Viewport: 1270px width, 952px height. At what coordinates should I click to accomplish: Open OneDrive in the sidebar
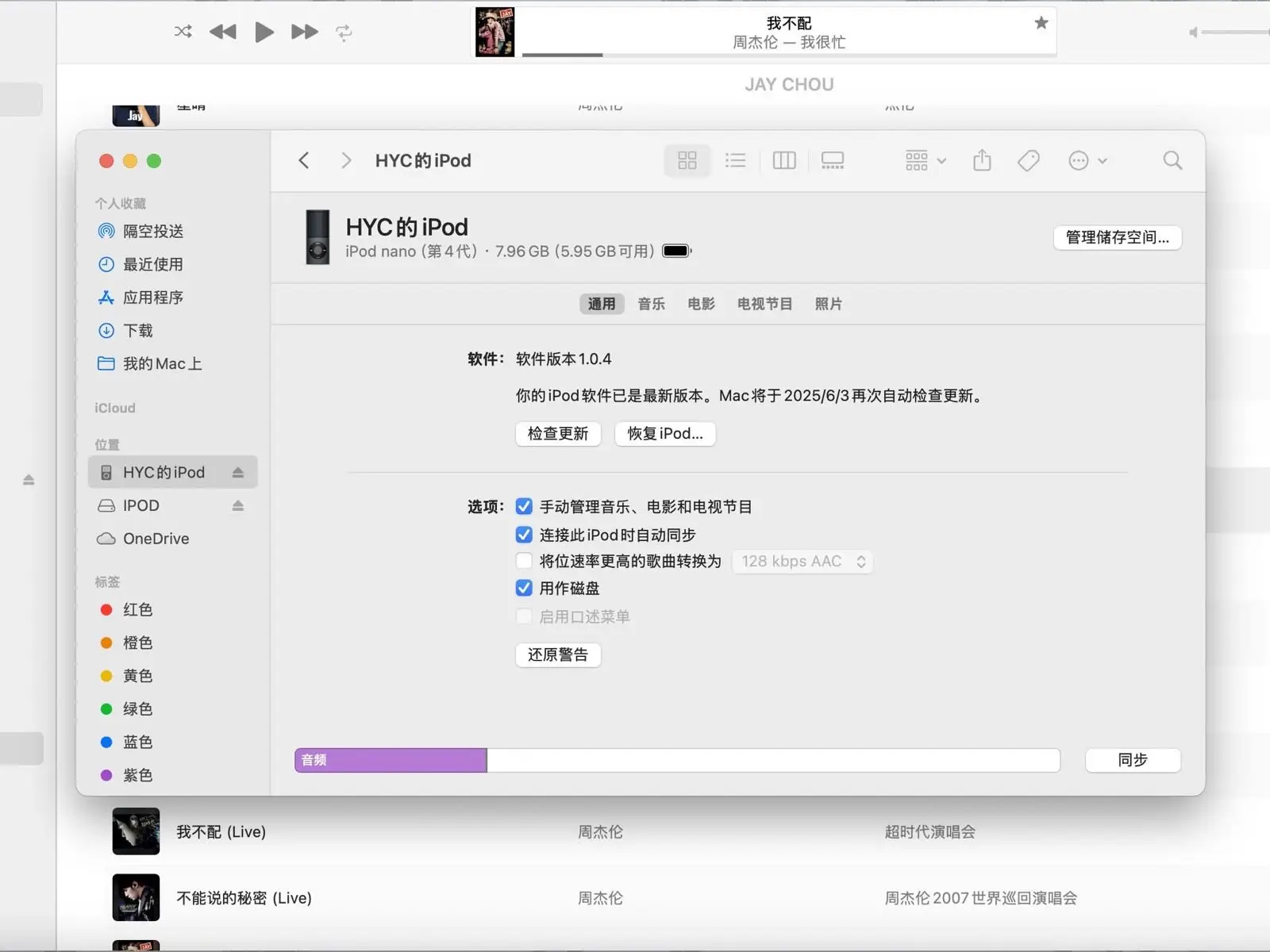[x=172, y=539]
